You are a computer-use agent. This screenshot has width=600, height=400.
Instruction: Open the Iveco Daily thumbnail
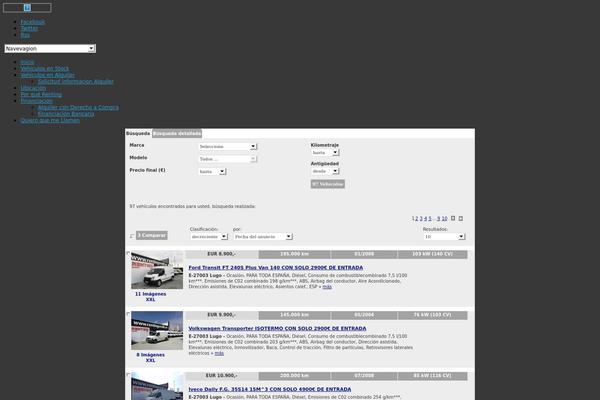157,386
